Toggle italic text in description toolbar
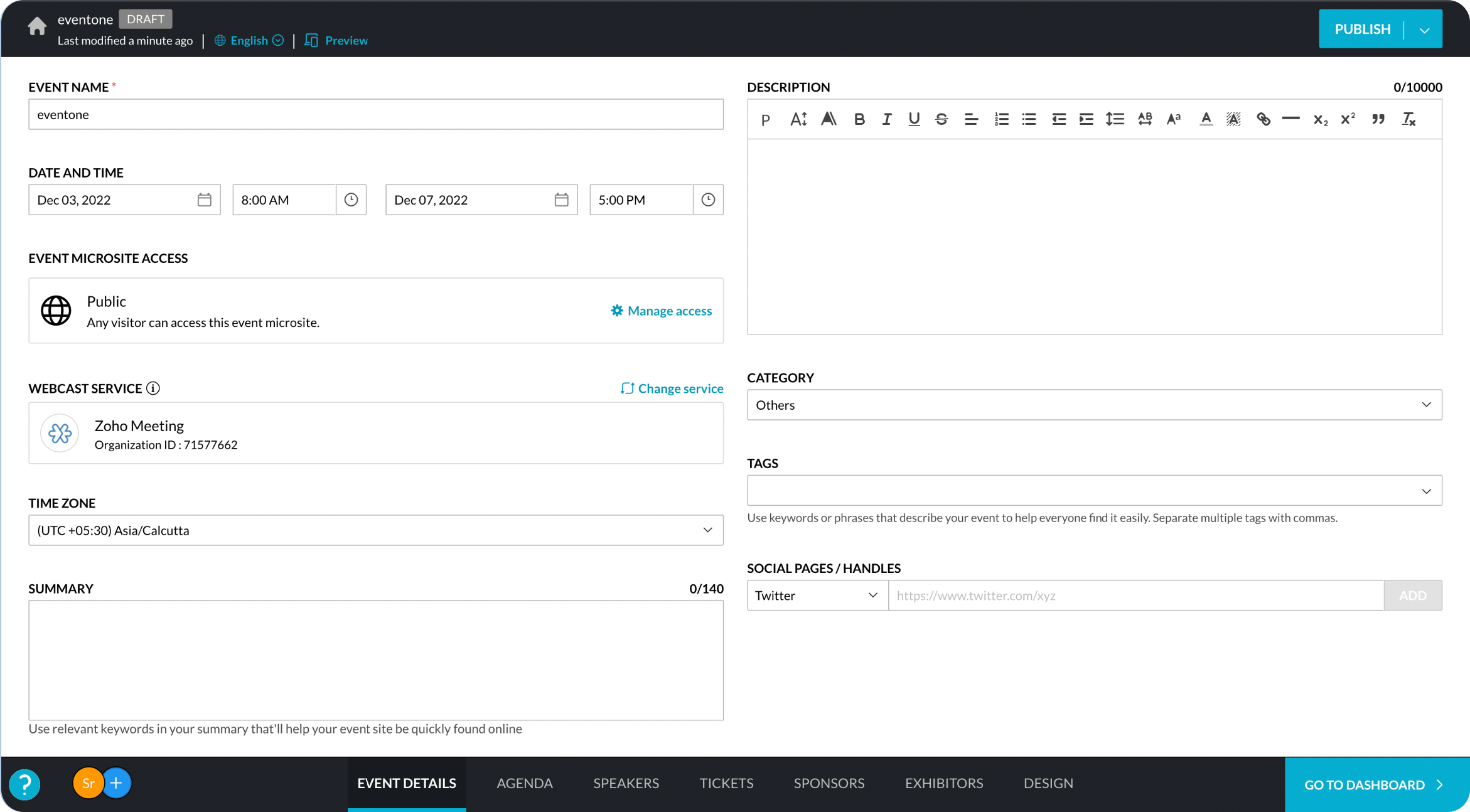Image resolution: width=1470 pixels, height=812 pixels. 886,119
